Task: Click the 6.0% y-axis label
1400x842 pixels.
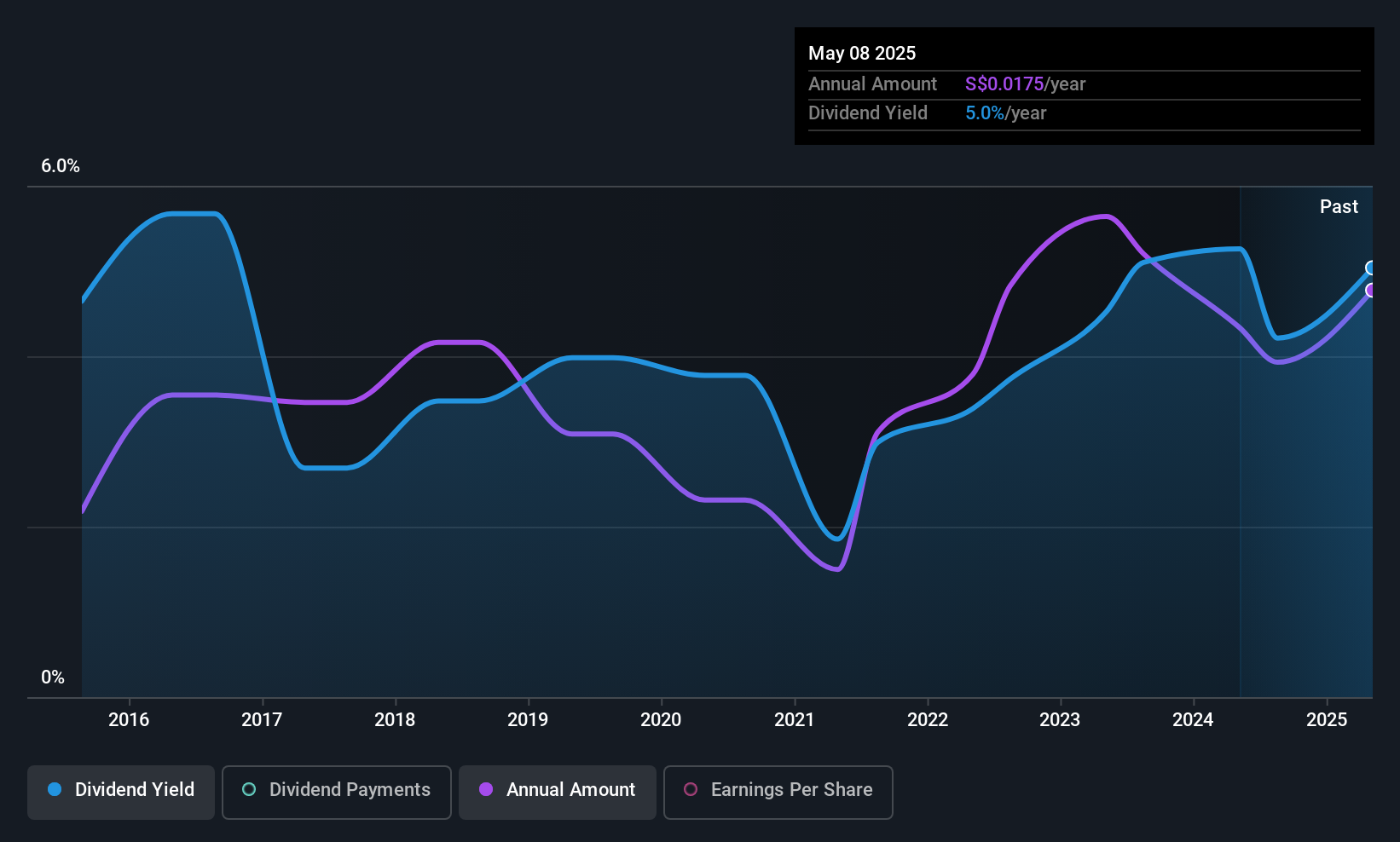Action: coord(61,166)
